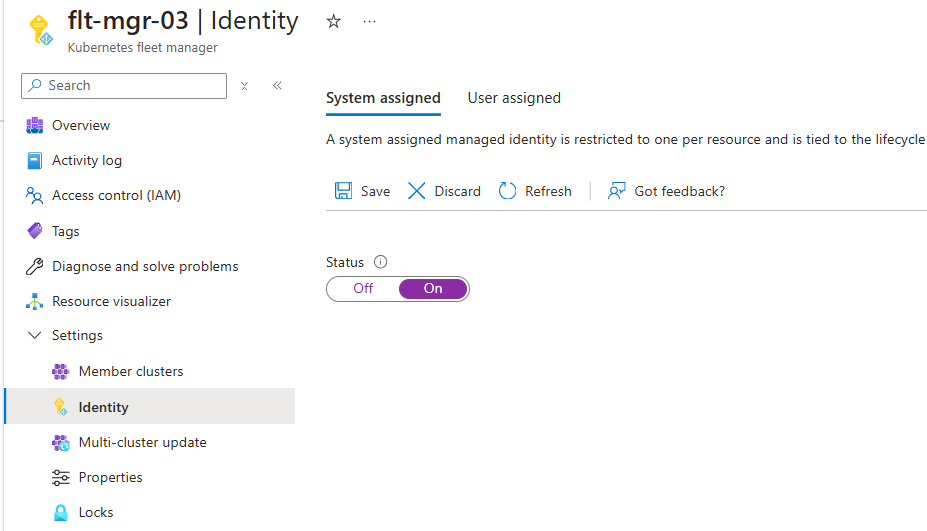This screenshot has width=927, height=531.
Task: Switch to the User assigned tab
Action: pyautogui.click(x=514, y=98)
